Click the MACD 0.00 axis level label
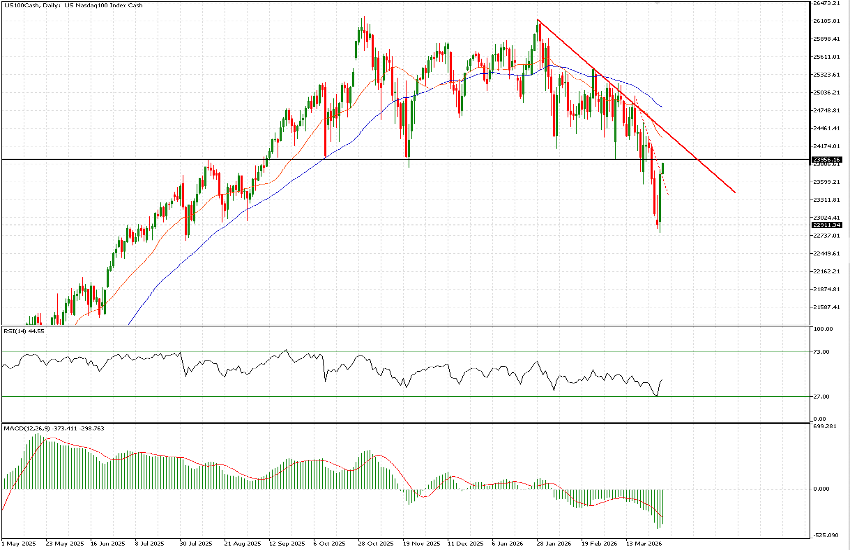Screen dimensions: 850x550 pos(820,489)
